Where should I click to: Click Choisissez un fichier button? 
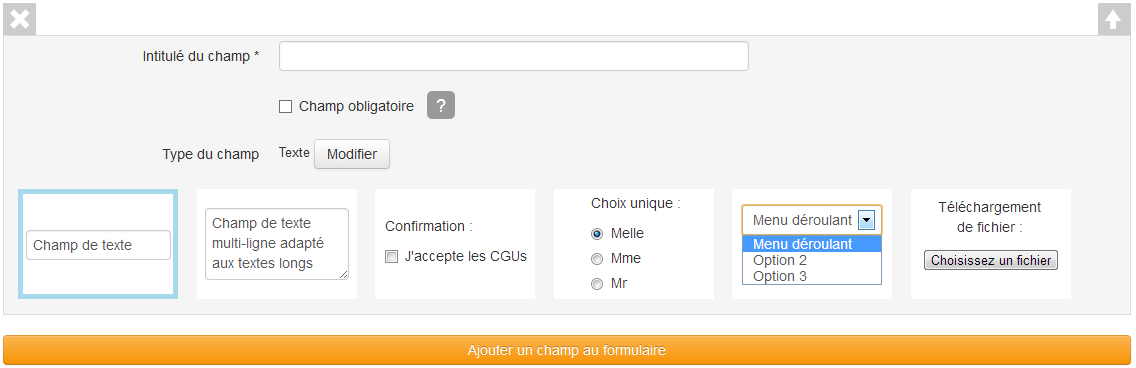click(990, 260)
